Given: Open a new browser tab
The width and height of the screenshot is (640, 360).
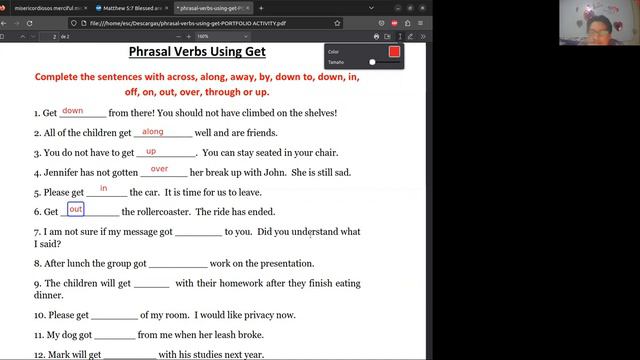Looking at the screenshot, I should (261, 8).
